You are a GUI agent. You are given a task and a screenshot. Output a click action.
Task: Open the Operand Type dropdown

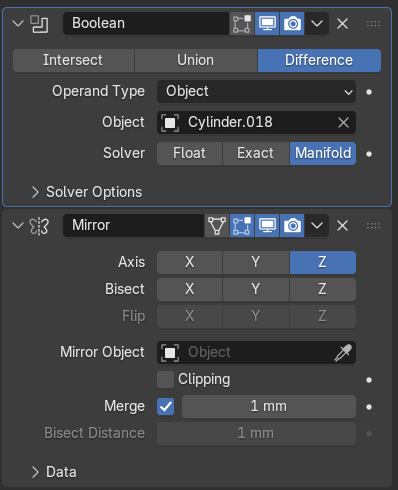click(256, 91)
